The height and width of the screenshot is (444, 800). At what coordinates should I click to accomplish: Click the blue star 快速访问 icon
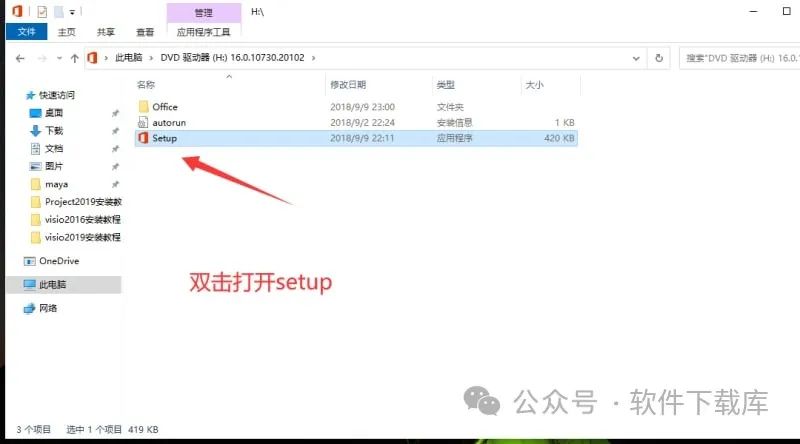coord(30,95)
